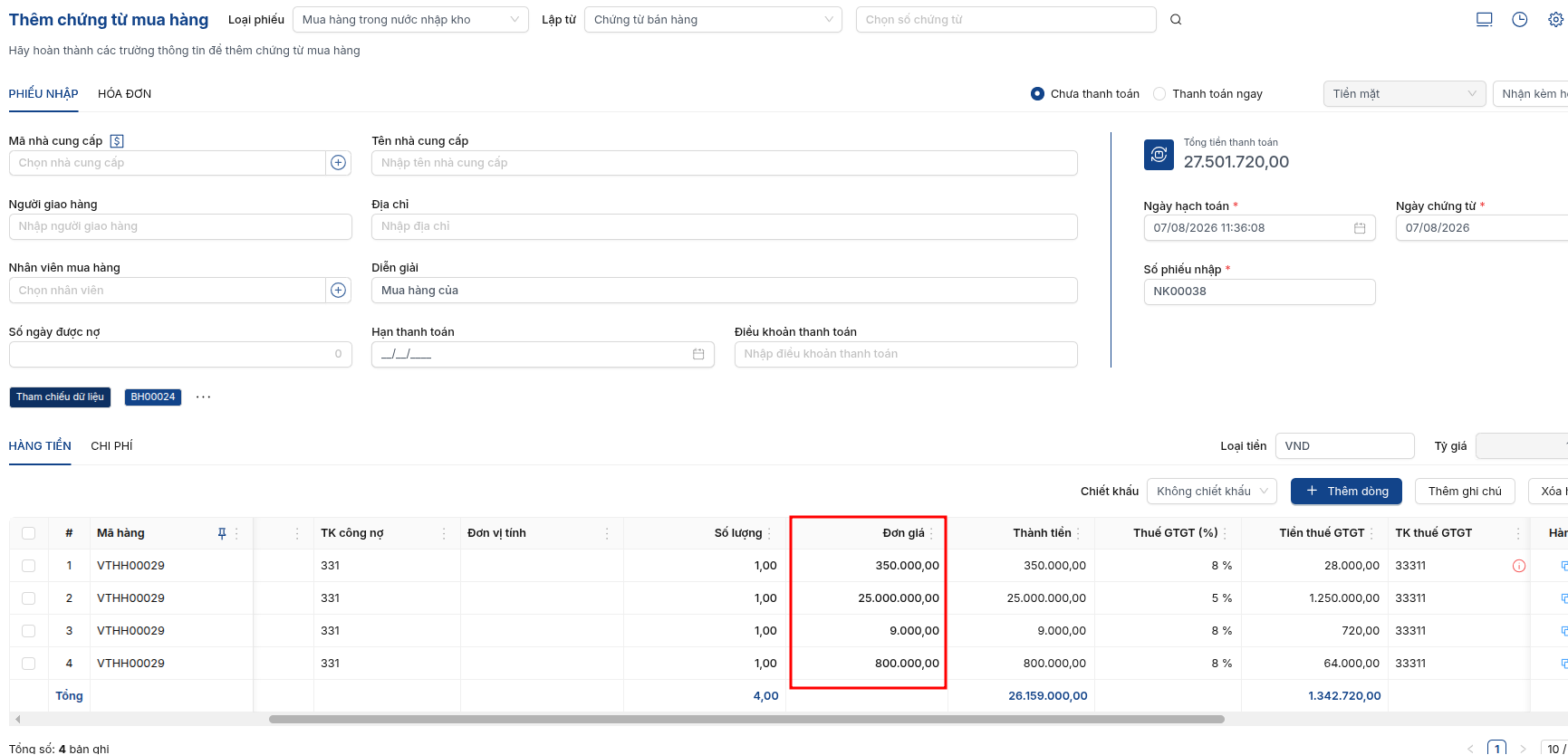Expand the Loại phiếu dropdown

tap(410, 20)
